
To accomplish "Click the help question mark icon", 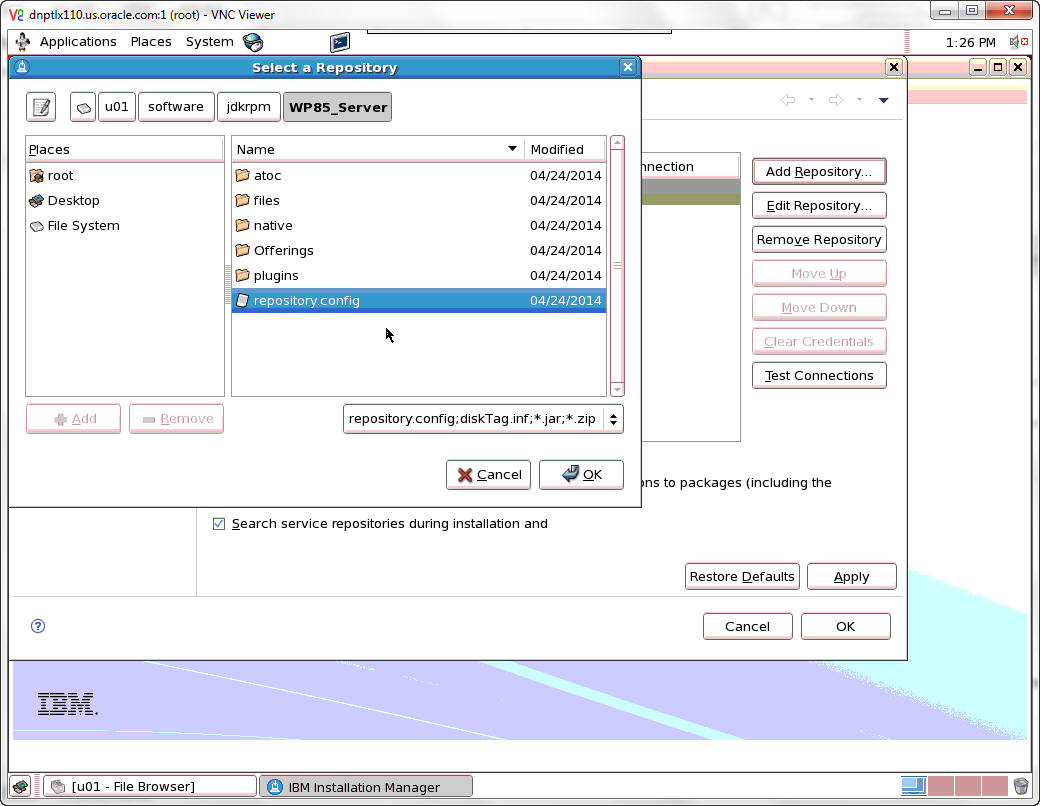I will pyautogui.click(x=38, y=626).
